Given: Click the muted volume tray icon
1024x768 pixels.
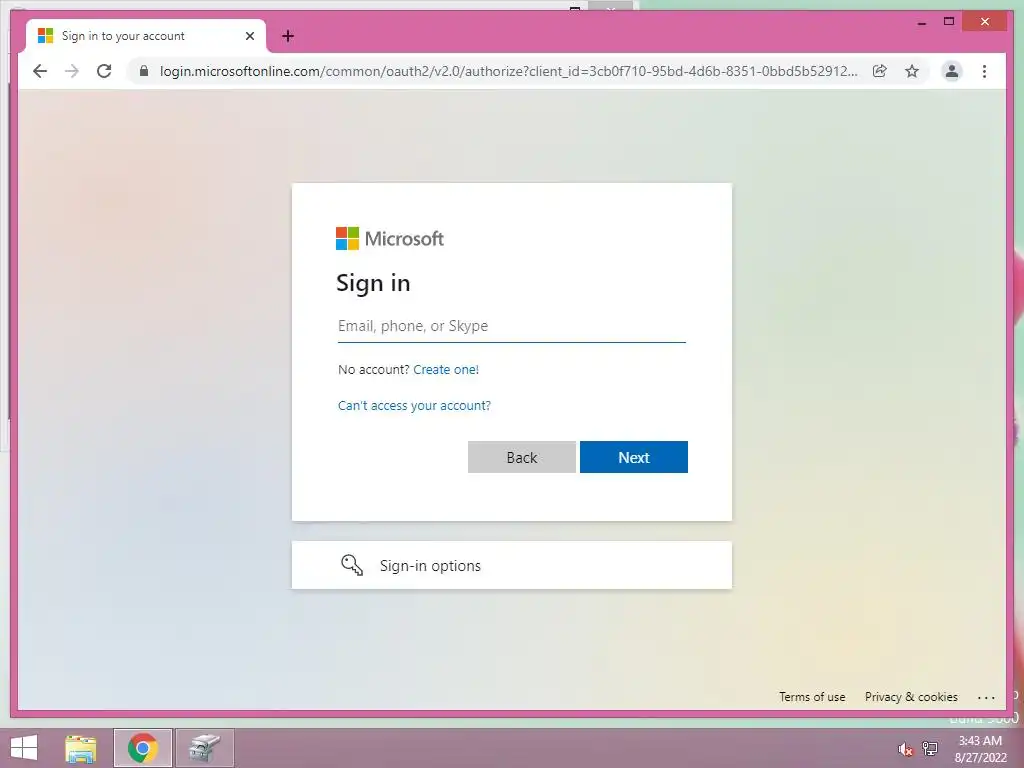Looking at the screenshot, I should [x=905, y=749].
